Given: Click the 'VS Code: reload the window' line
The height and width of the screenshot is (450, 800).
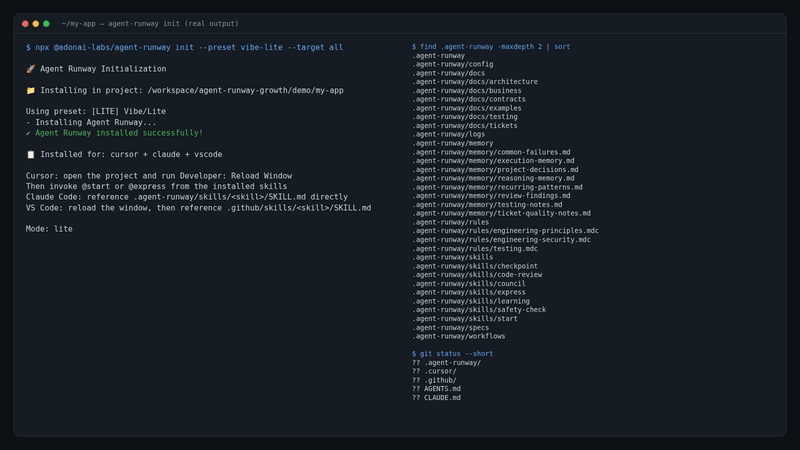Looking at the screenshot, I should click(x=198, y=208).
